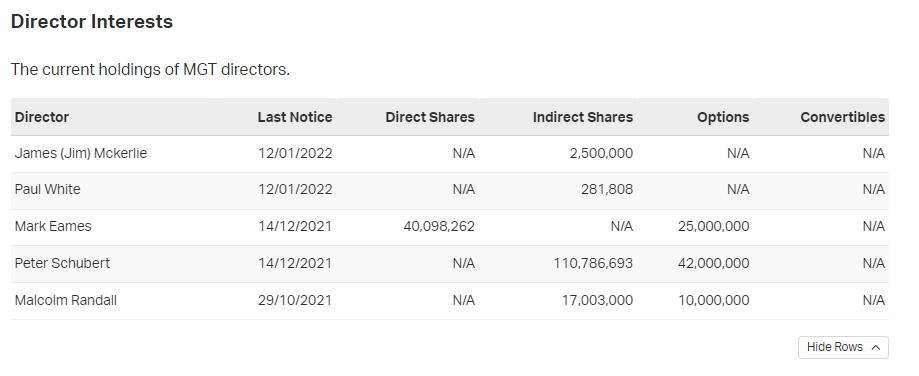This screenshot has width=919, height=376.
Task: Click the Hide Rows button
Action: click(843, 347)
